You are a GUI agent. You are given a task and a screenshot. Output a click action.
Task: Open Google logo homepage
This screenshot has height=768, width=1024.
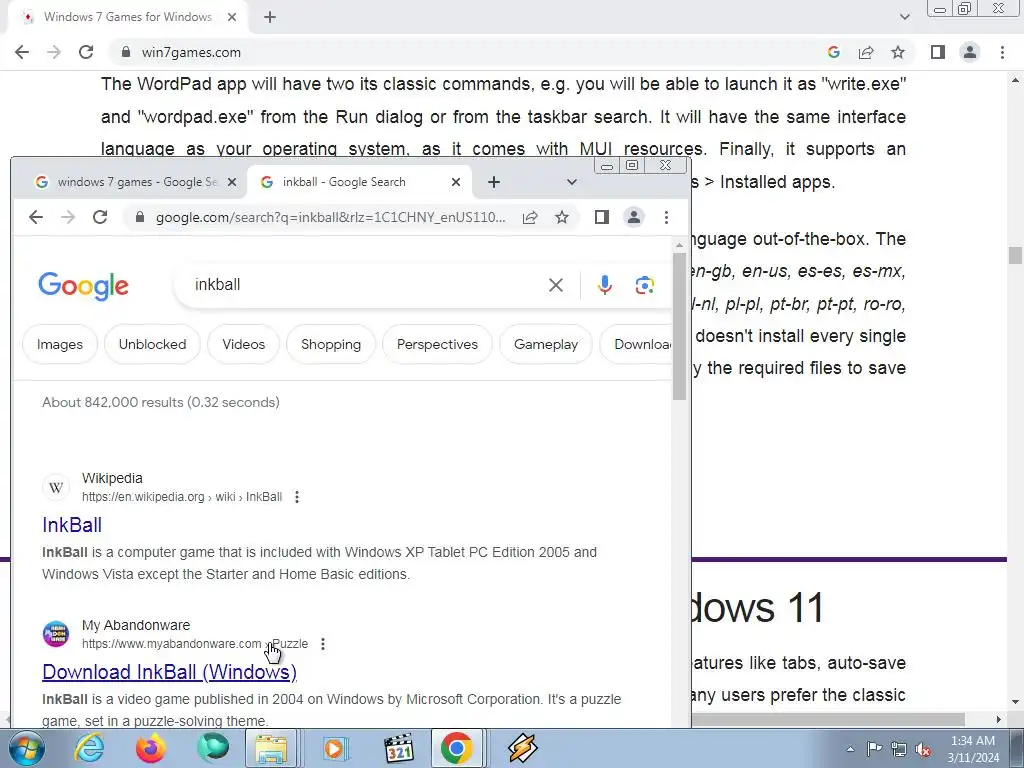point(84,286)
